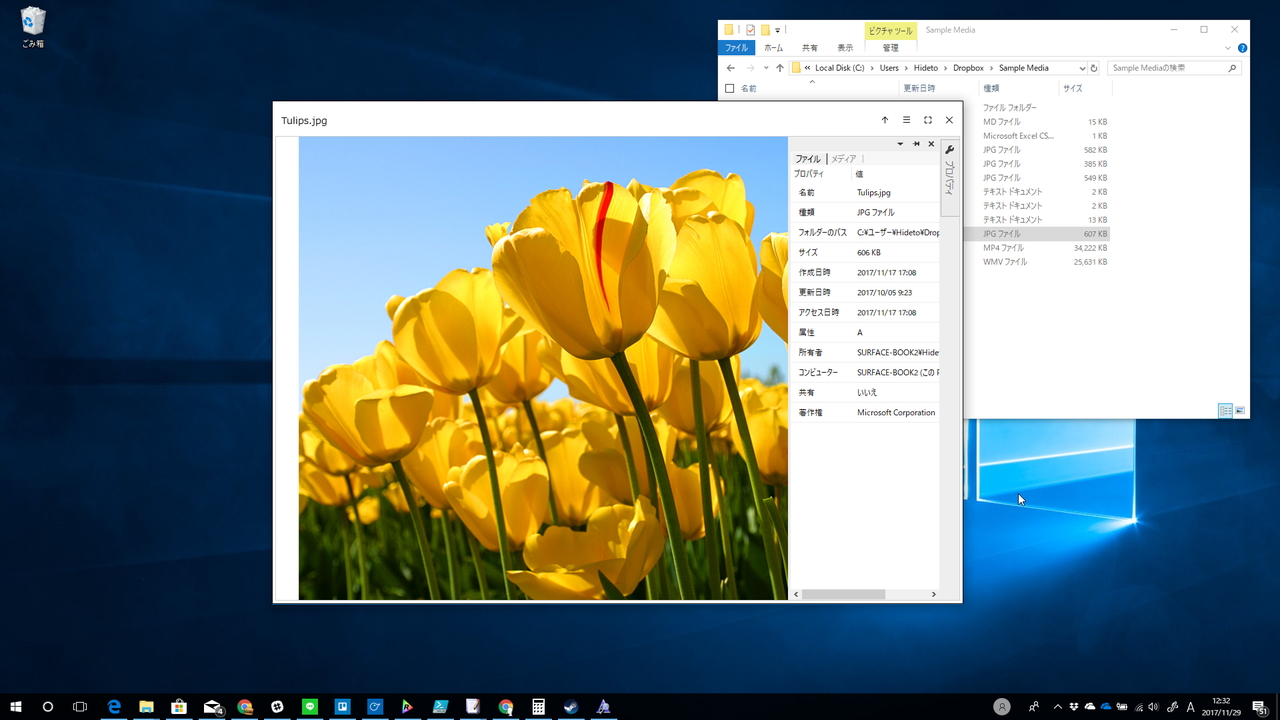Select the Tulips.jpg name value
1280x720 pixels.
tap(874, 192)
